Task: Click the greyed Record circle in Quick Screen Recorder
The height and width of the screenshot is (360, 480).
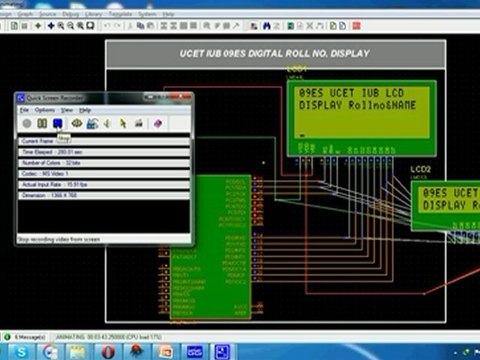Action: pyautogui.click(x=27, y=124)
